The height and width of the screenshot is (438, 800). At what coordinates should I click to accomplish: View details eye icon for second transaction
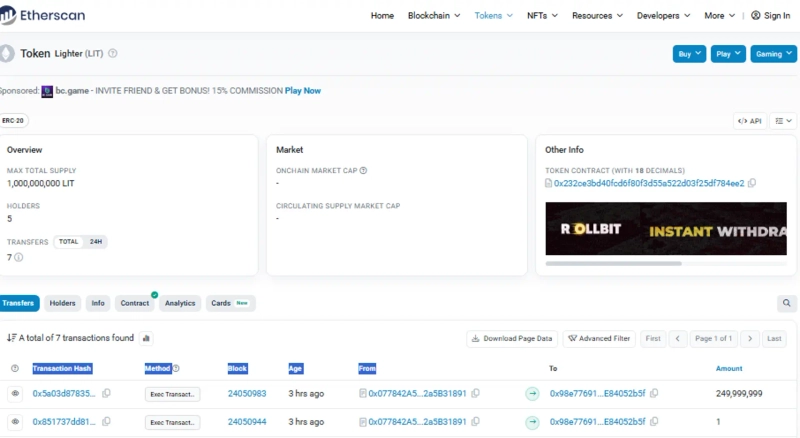(x=15, y=422)
